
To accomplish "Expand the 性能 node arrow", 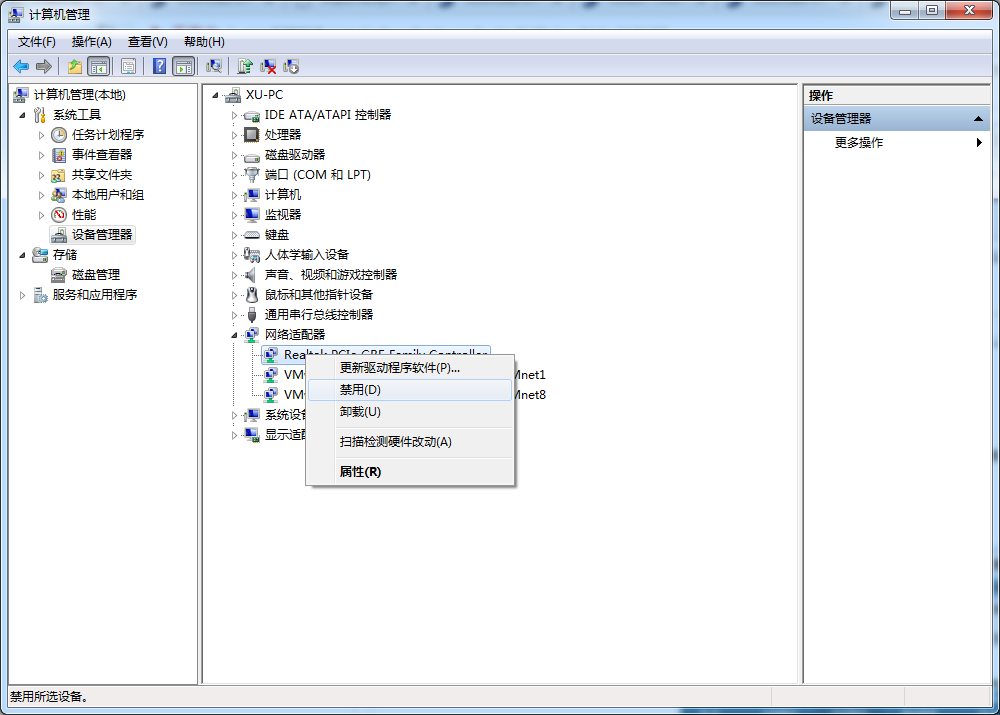I will pyautogui.click(x=41, y=215).
